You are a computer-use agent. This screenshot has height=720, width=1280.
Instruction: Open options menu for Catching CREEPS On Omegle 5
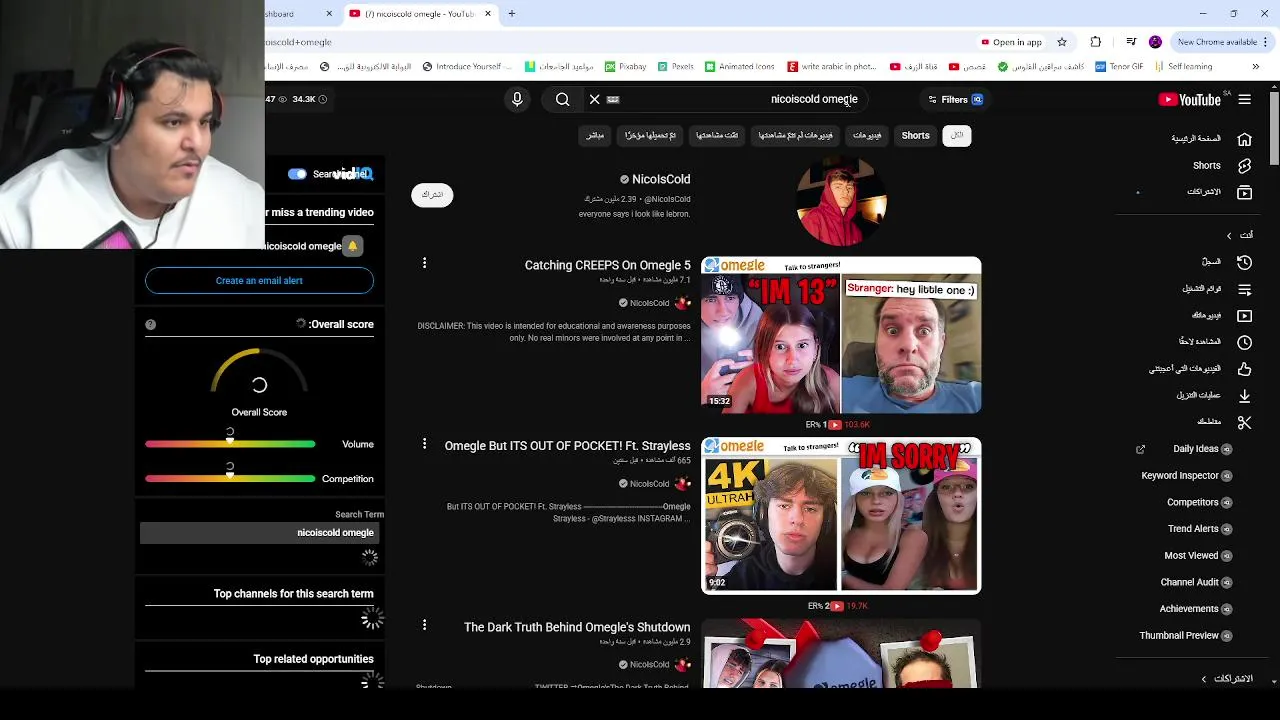point(424,263)
